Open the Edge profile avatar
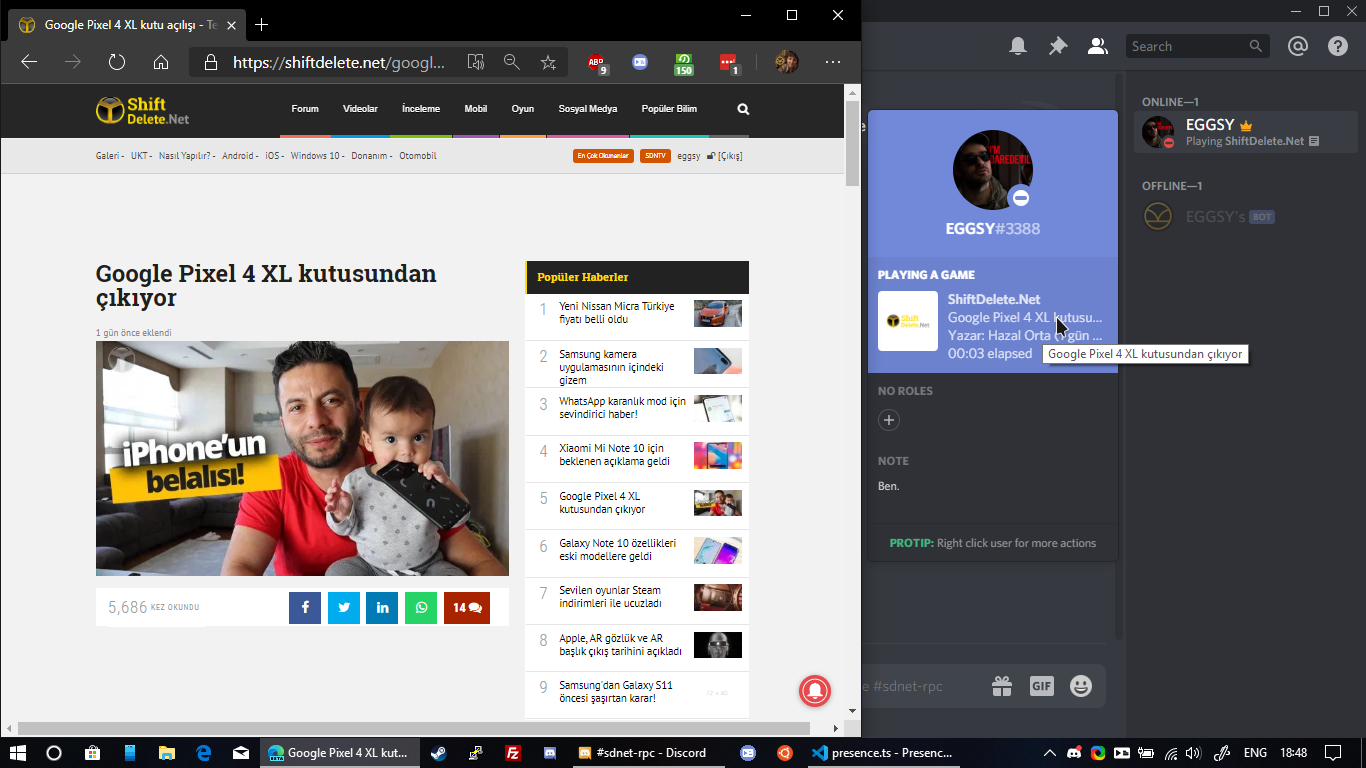Viewport: 1366px width, 768px height. [786, 62]
